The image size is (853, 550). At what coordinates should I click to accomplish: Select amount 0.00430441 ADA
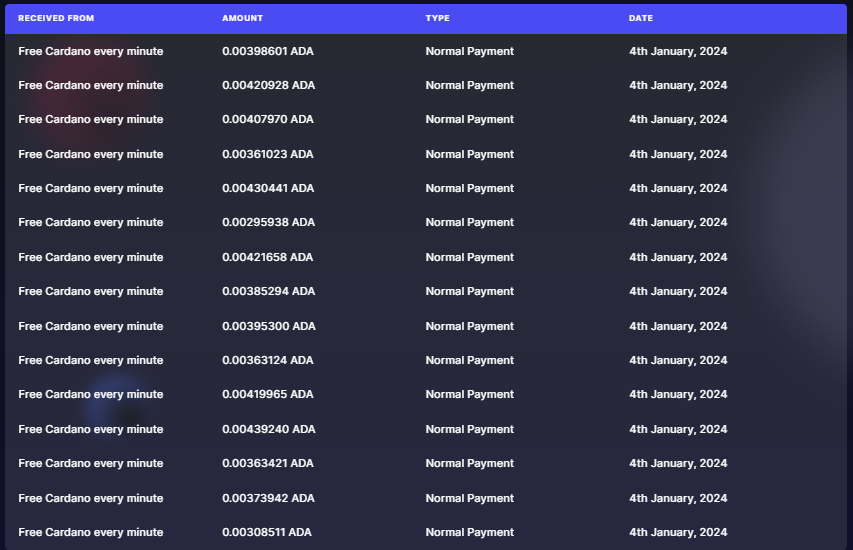pos(268,188)
